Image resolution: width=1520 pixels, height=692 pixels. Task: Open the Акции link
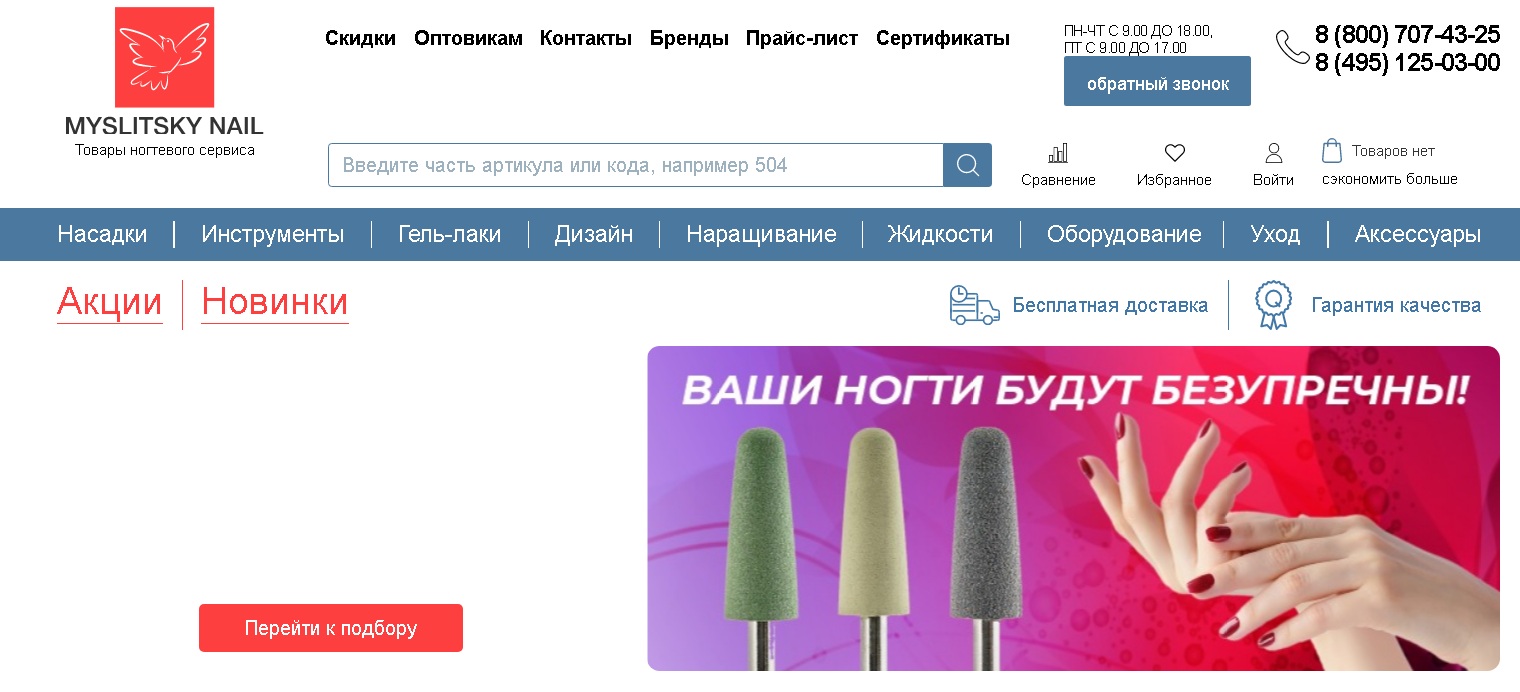[110, 302]
